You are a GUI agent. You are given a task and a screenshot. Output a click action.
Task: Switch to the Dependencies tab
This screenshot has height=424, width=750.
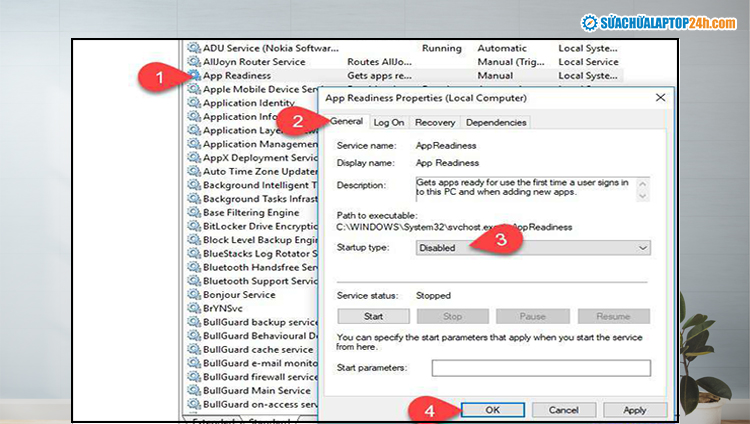(495, 122)
